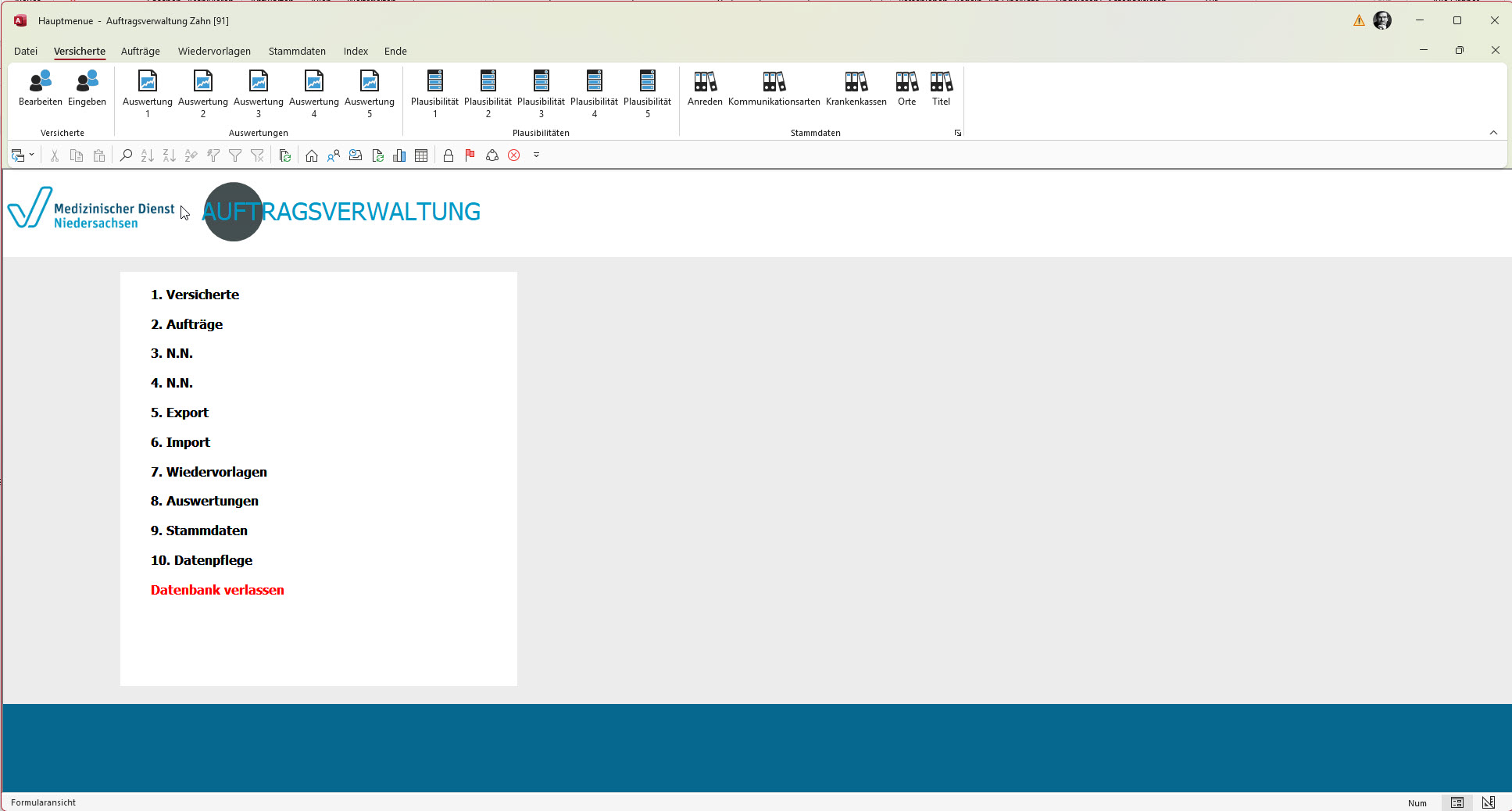Screen dimensions: 1512x811
Task: Open the view switcher dropdown arrow
Action: coord(31,155)
